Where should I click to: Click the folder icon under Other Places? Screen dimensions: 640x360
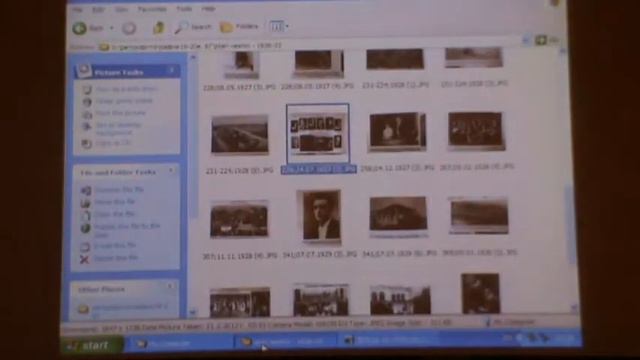click(83, 309)
